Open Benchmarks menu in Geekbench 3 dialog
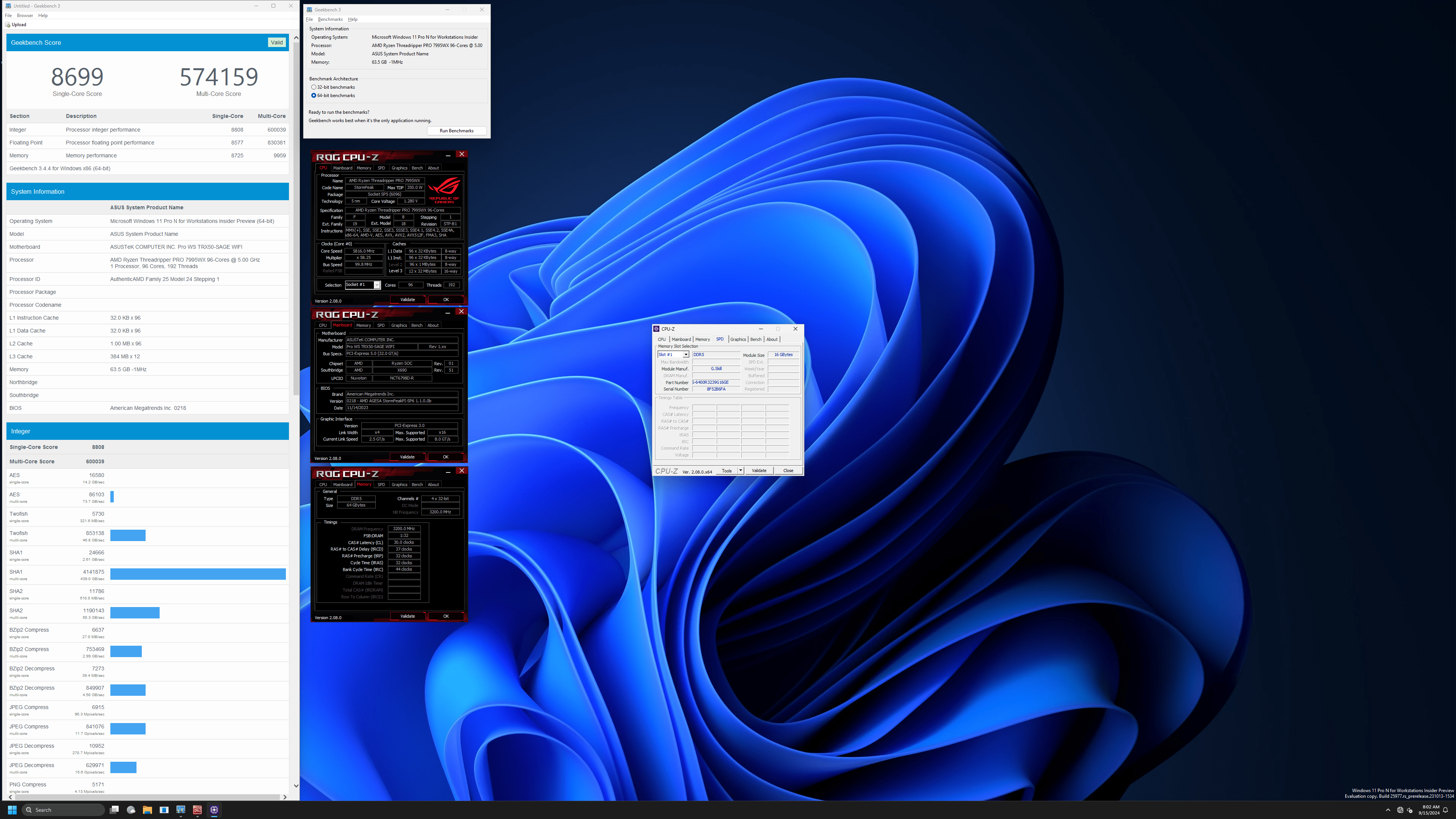This screenshot has width=1456, height=819. pos(330,19)
